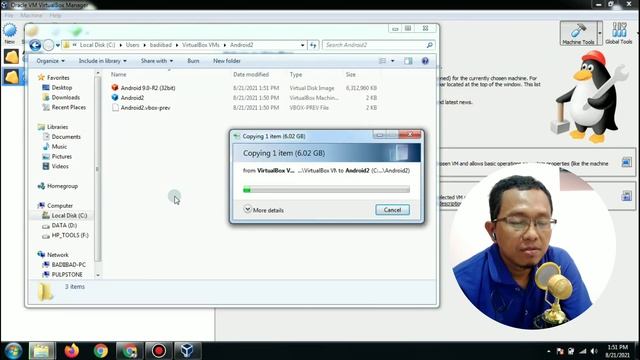Cancel the file copy operation

pyautogui.click(x=392, y=210)
